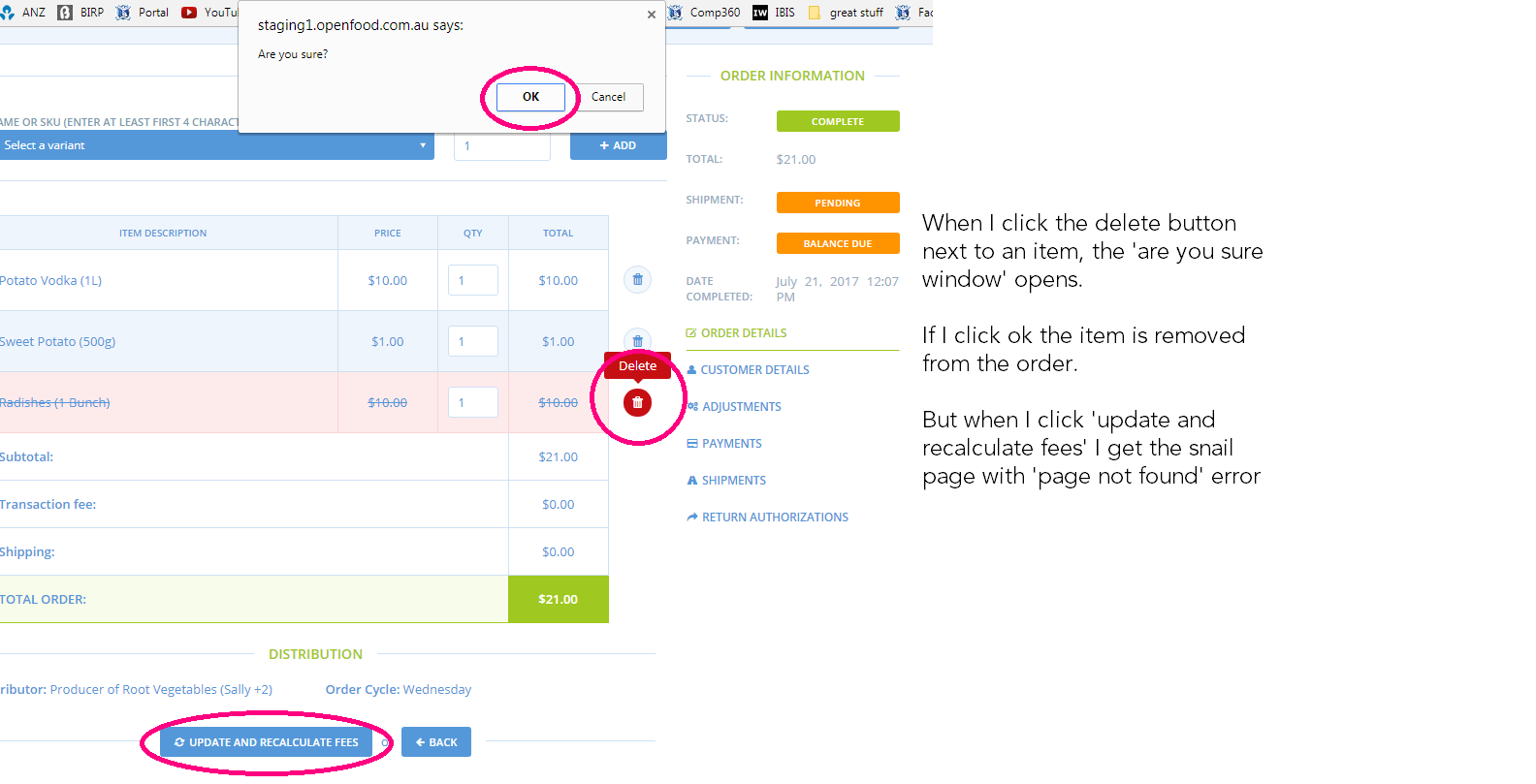Screen dimensions: 1536x784
Task: Click the Subtotal $21.00 value
Action: pos(559,456)
